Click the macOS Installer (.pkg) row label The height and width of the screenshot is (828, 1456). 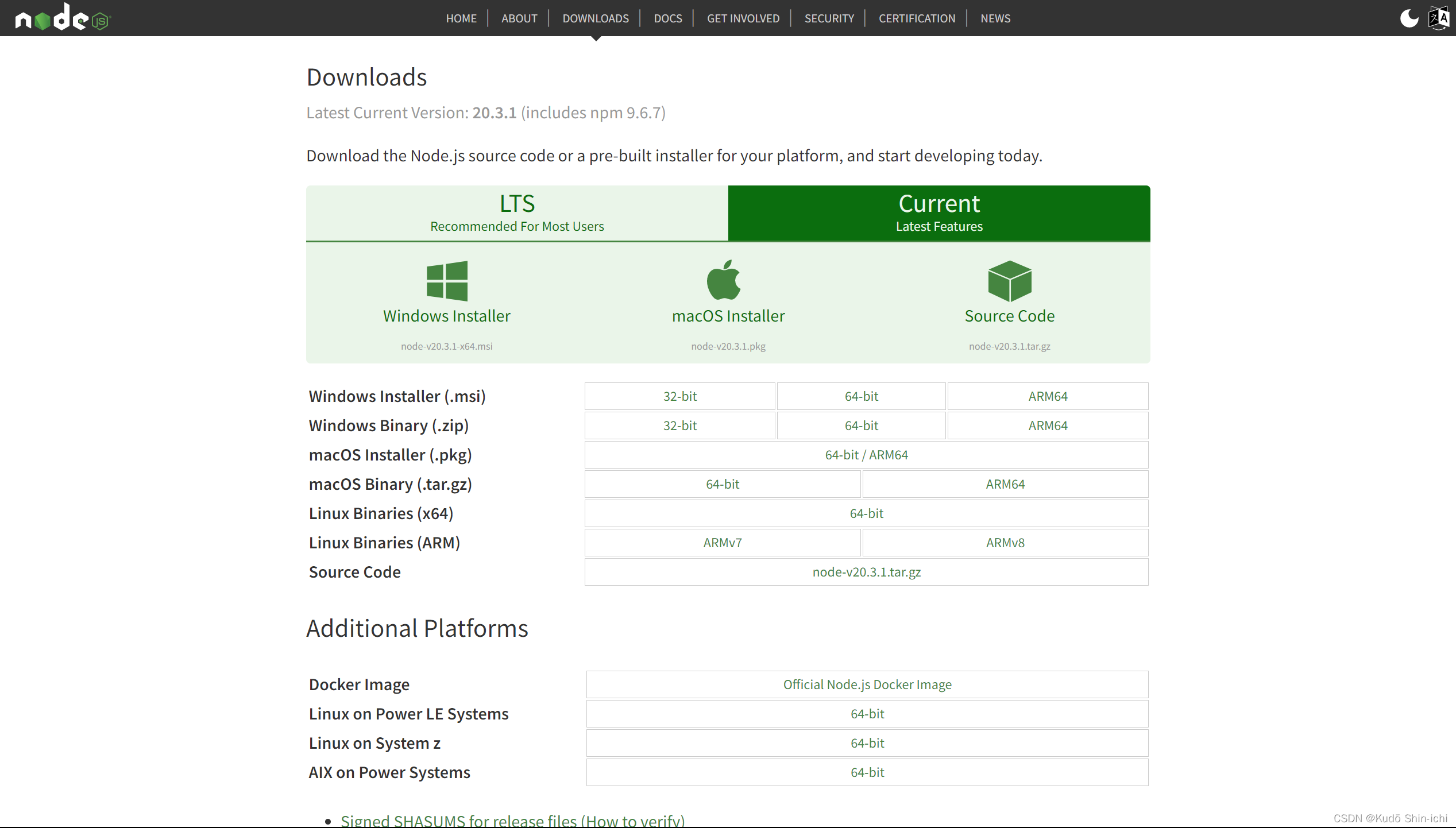[390, 455]
